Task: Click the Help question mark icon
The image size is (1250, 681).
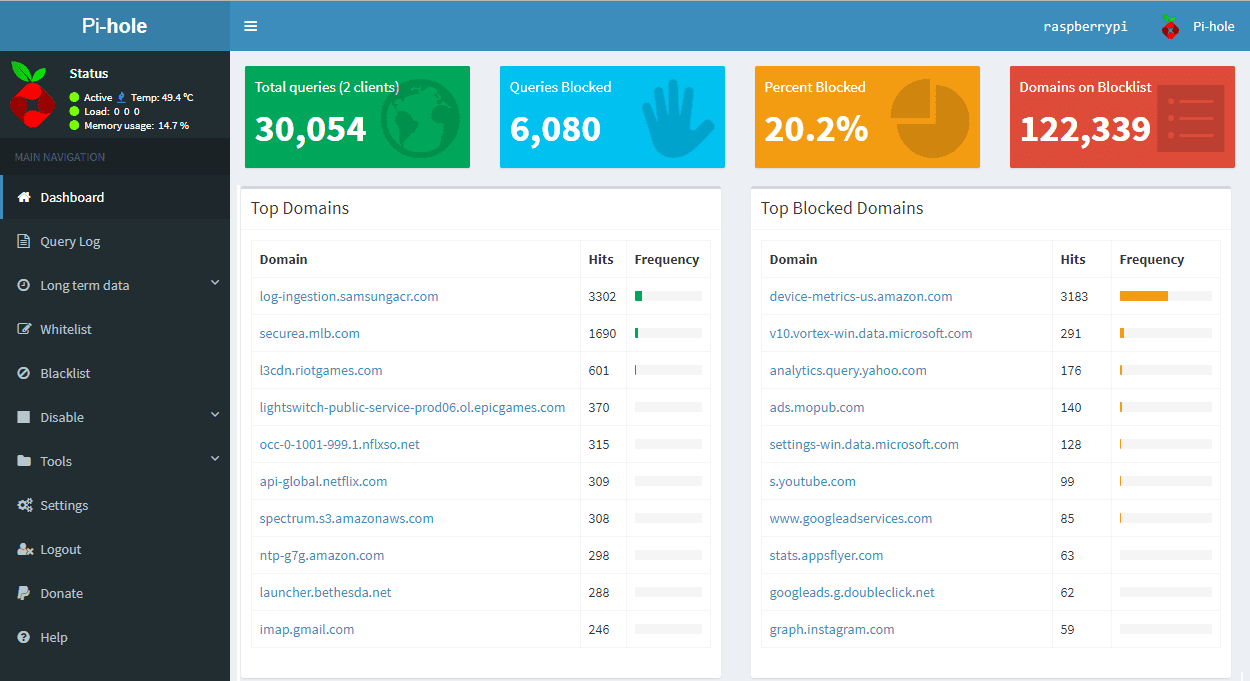Action: pyautogui.click(x=24, y=637)
